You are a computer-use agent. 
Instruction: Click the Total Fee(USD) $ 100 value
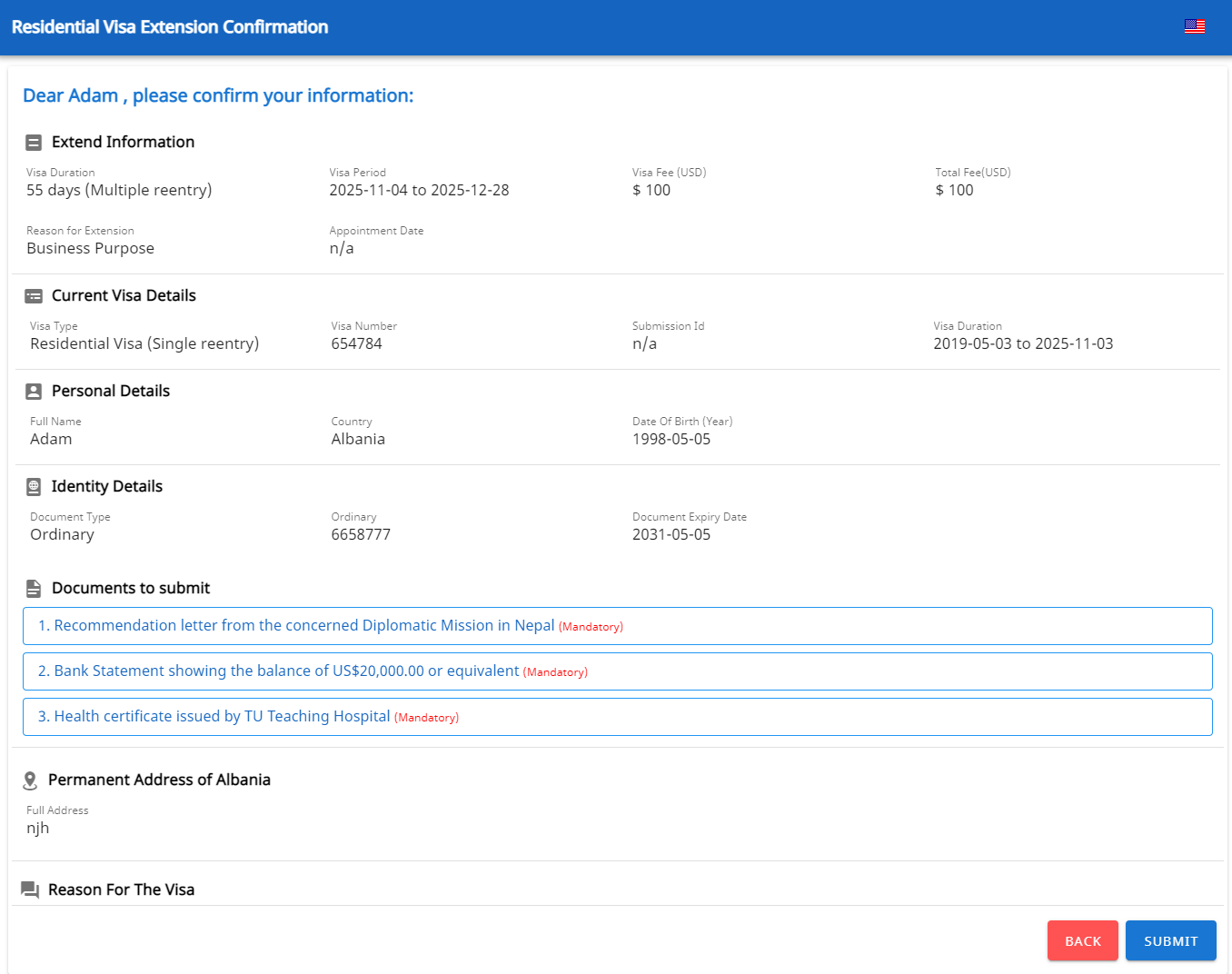[954, 190]
